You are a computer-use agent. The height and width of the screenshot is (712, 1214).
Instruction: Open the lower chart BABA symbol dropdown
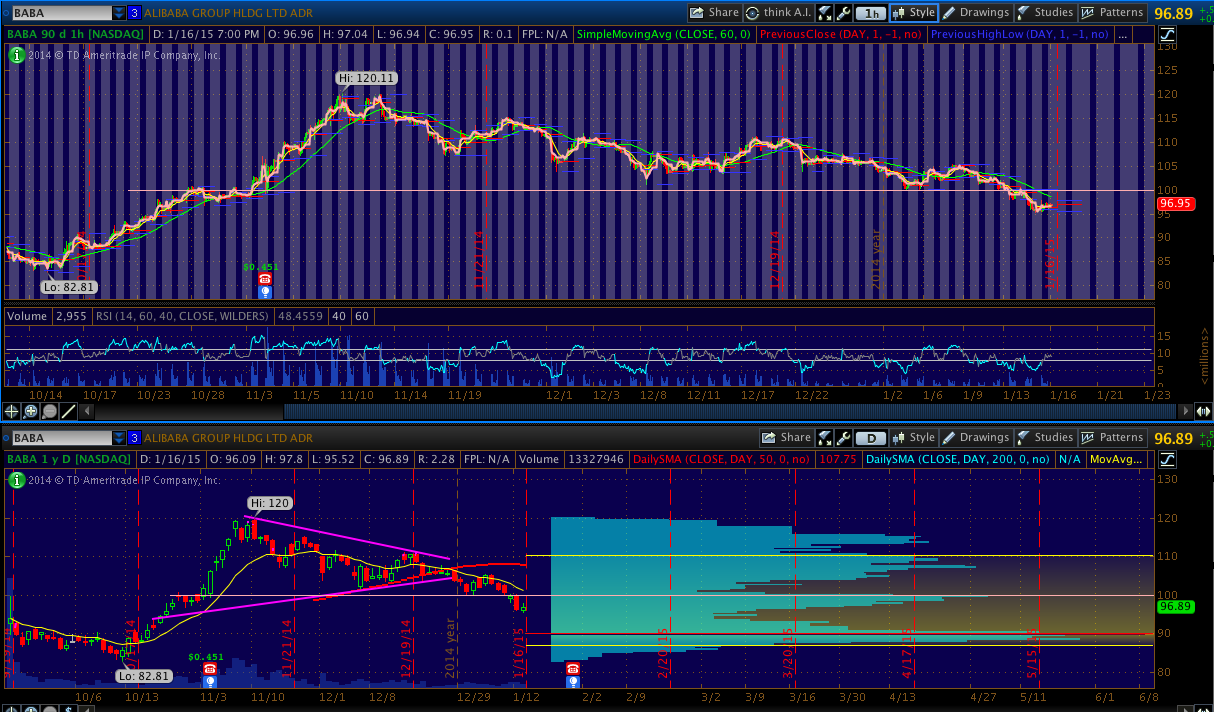point(120,438)
